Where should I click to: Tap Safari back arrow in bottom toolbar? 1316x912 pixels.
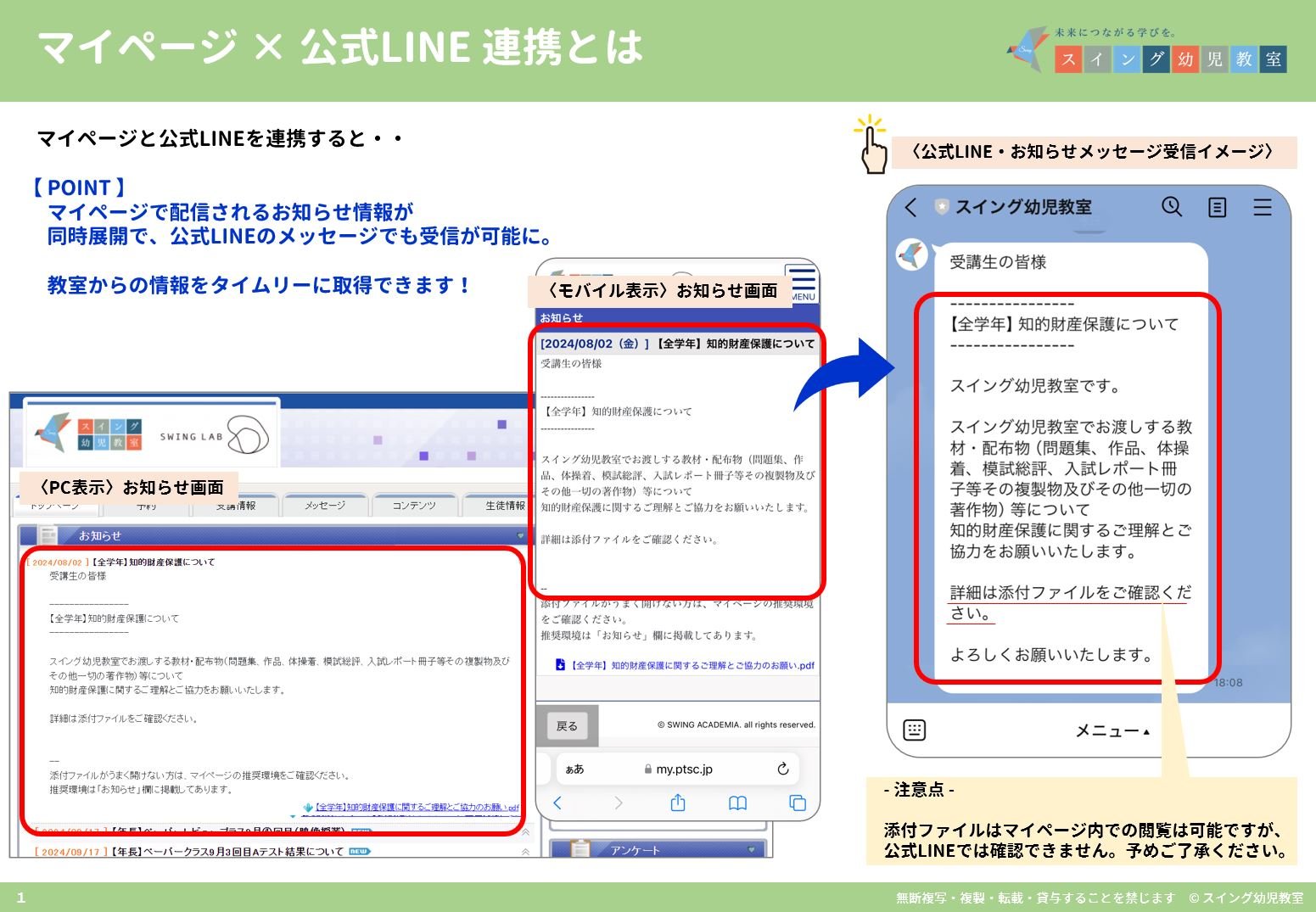pyautogui.click(x=557, y=803)
